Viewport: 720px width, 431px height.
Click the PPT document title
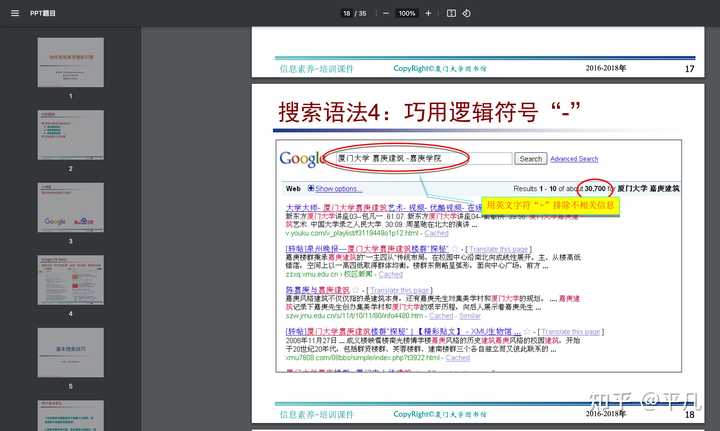coord(43,13)
